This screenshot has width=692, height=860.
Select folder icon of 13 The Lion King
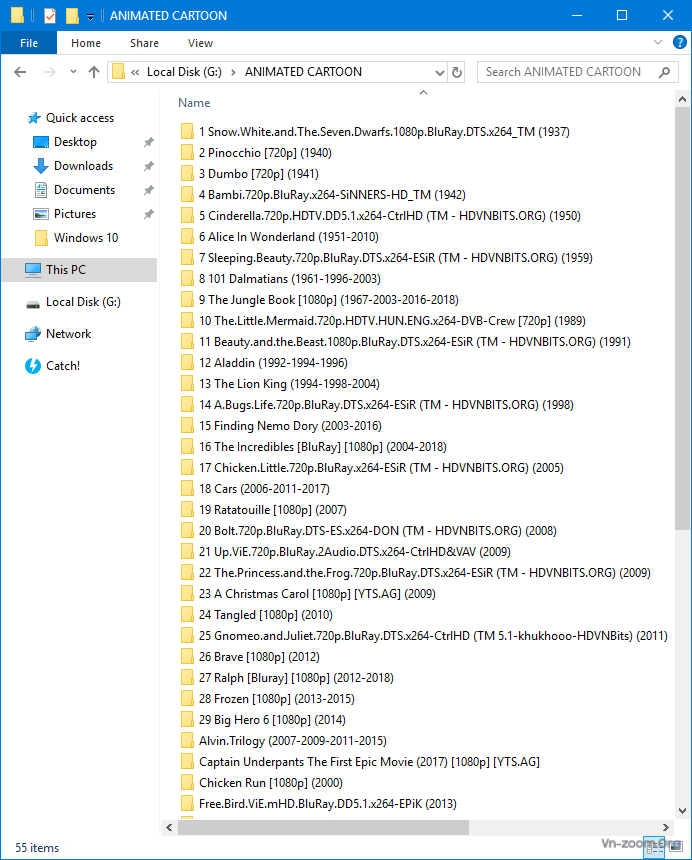coord(187,384)
